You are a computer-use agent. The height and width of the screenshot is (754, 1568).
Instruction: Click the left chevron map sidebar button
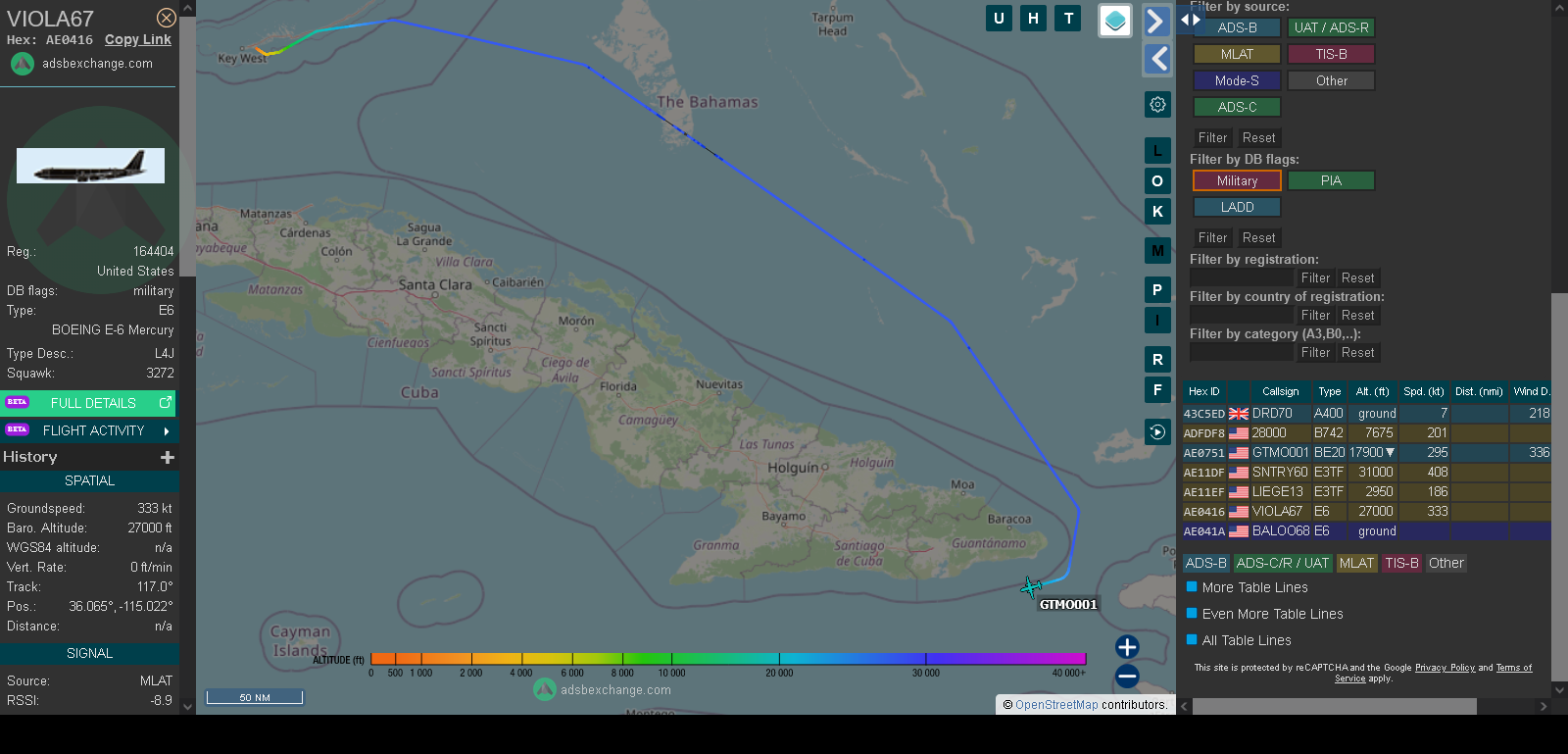[1157, 59]
